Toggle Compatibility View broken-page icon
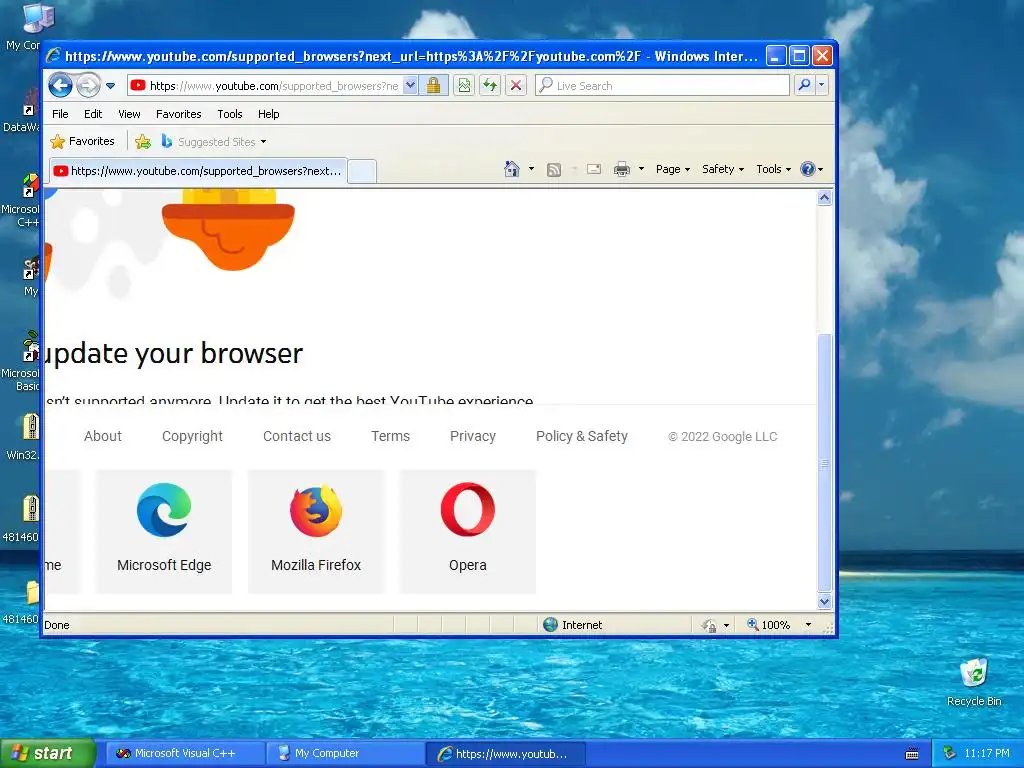The height and width of the screenshot is (768, 1024). click(x=464, y=86)
